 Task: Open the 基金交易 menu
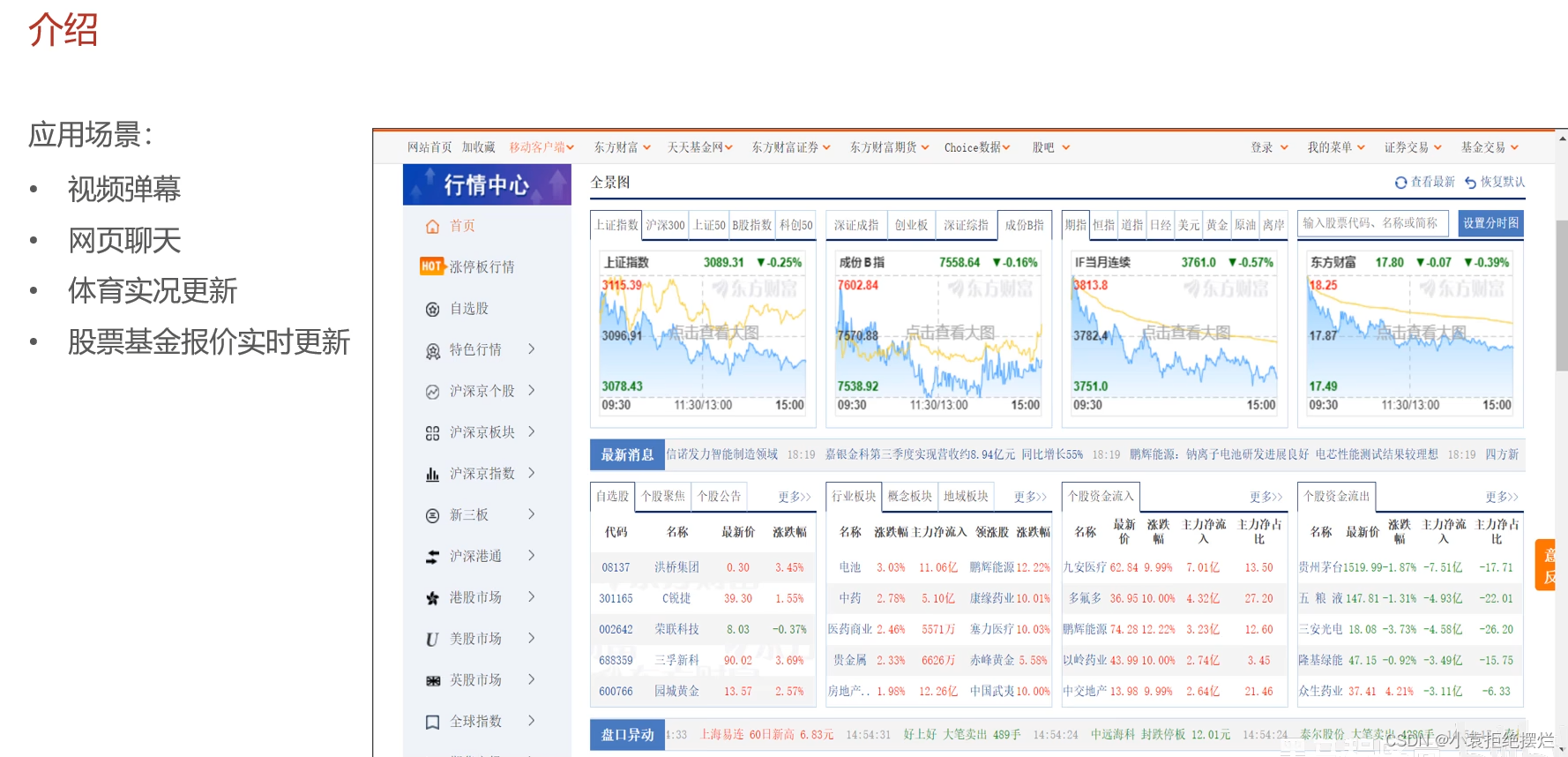(x=1490, y=147)
